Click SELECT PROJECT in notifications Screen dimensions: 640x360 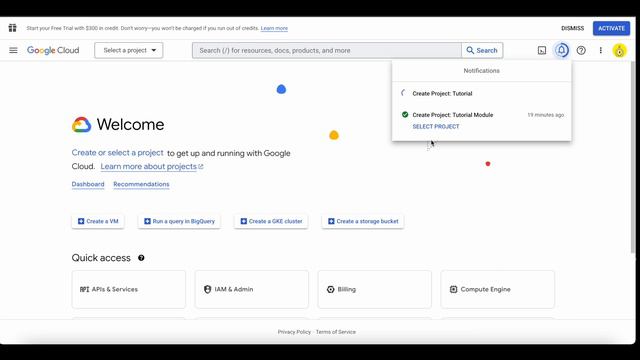[x=436, y=127]
